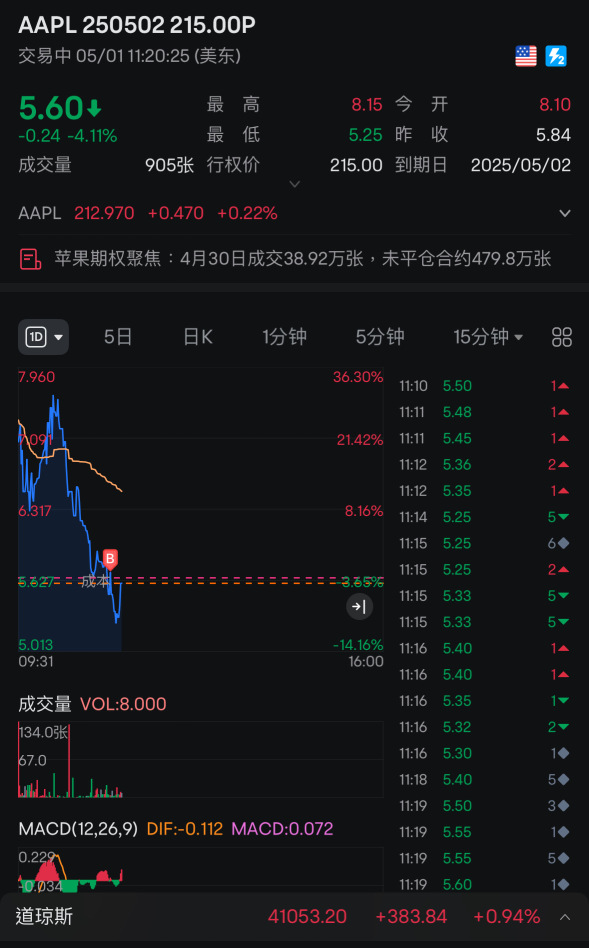Tap the 最高 8.15 value
This screenshot has width=589, height=948.
pyautogui.click(x=367, y=105)
